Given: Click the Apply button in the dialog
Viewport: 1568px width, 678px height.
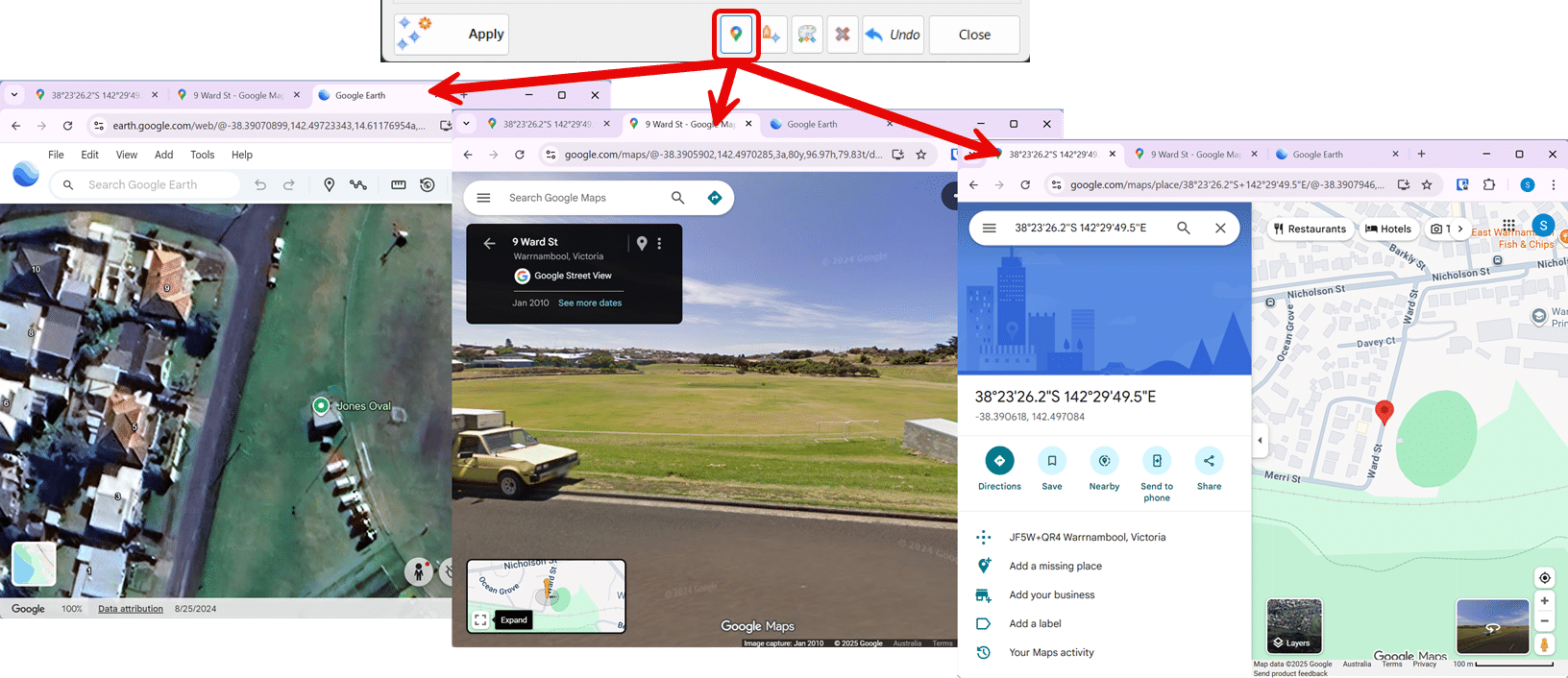Looking at the screenshot, I should pyautogui.click(x=451, y=35).
